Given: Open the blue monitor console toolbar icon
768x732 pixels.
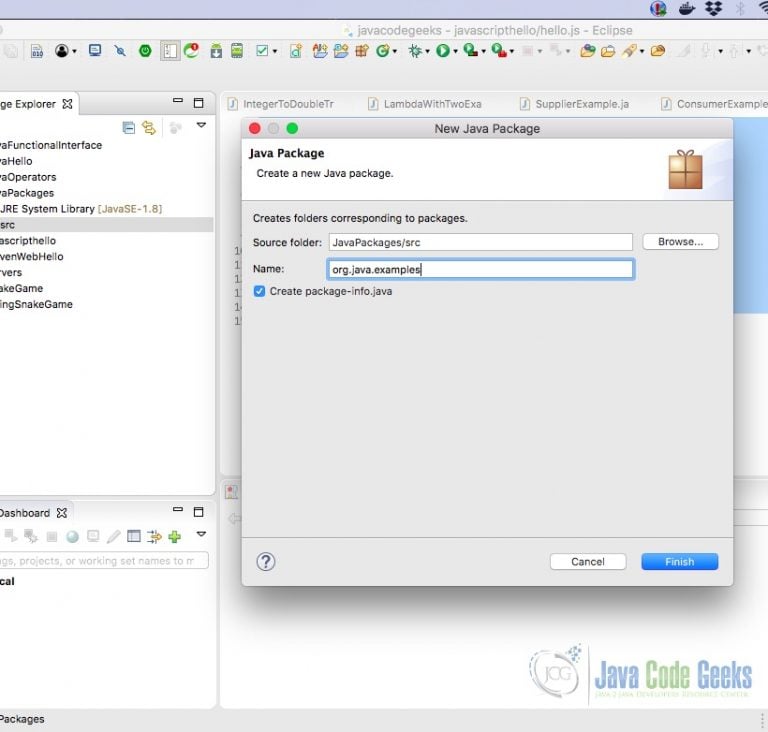Looking at the screenshot, I should (x=95, y=50).
